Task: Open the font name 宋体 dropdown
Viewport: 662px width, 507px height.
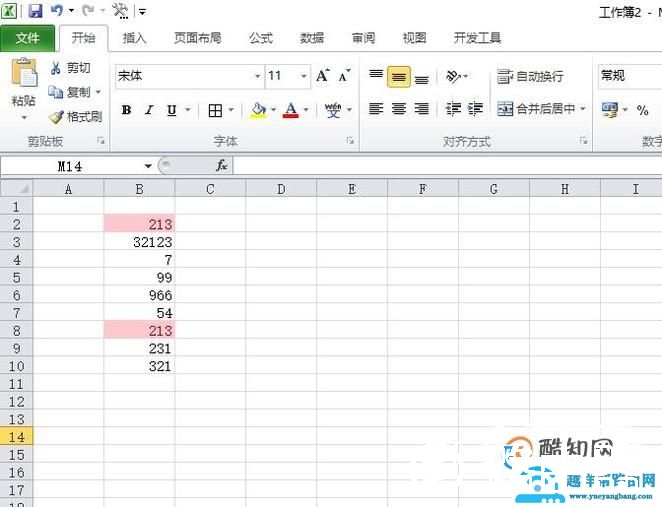Action: point(258,76)
